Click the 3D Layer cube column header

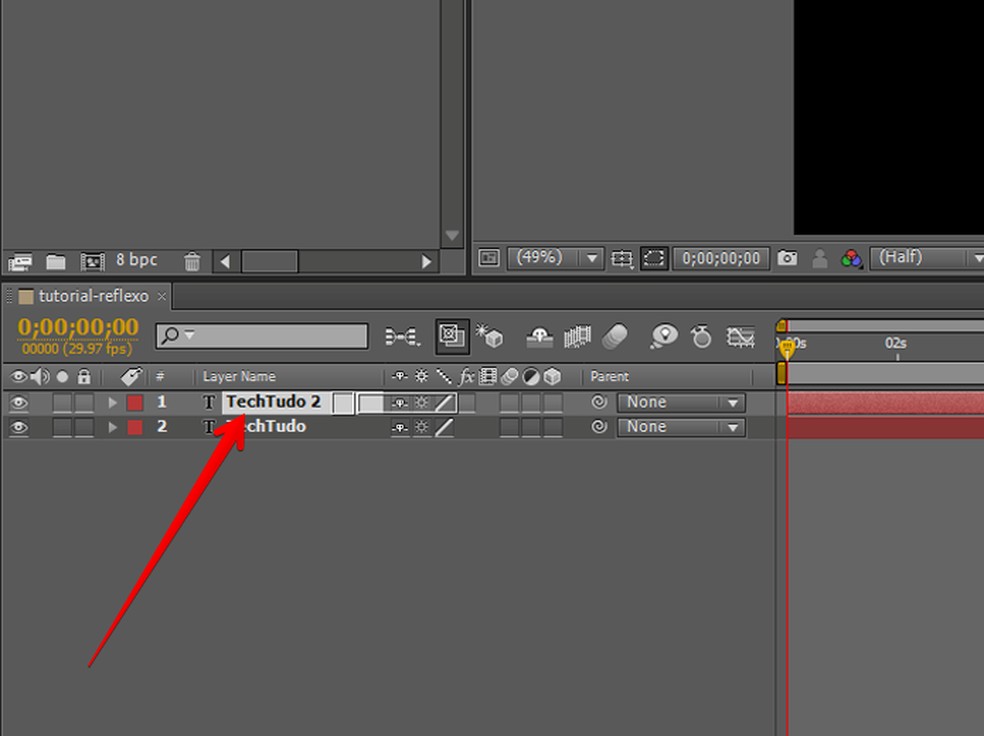pos(552,376)
